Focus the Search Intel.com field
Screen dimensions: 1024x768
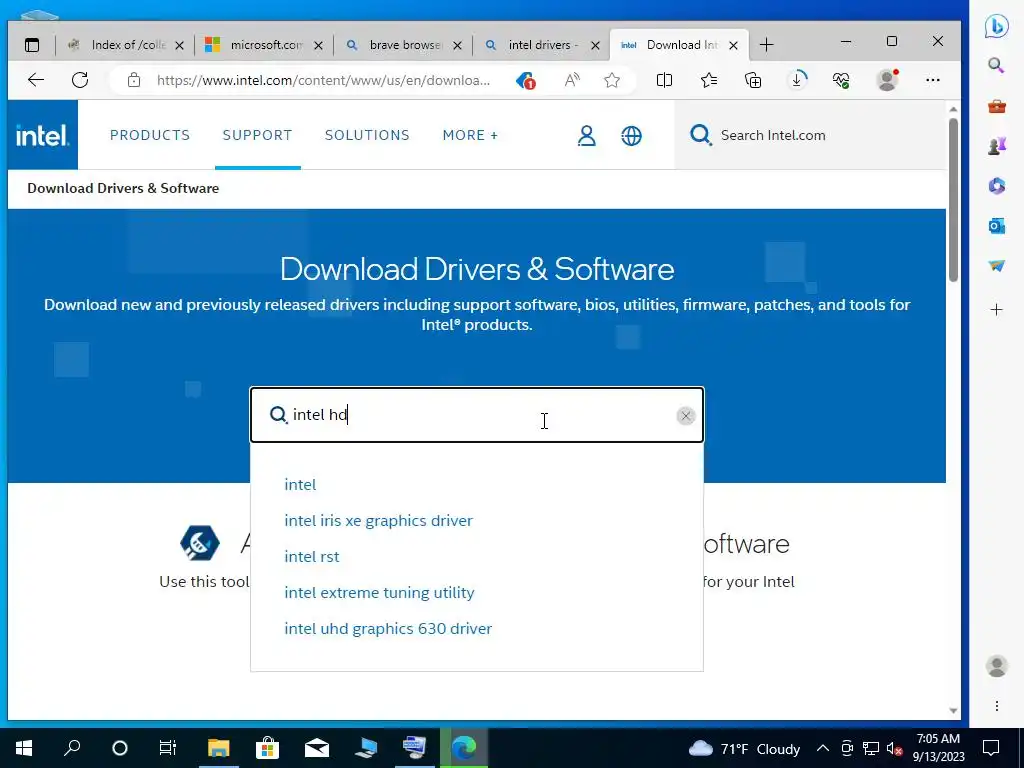(x=810, y=135)
